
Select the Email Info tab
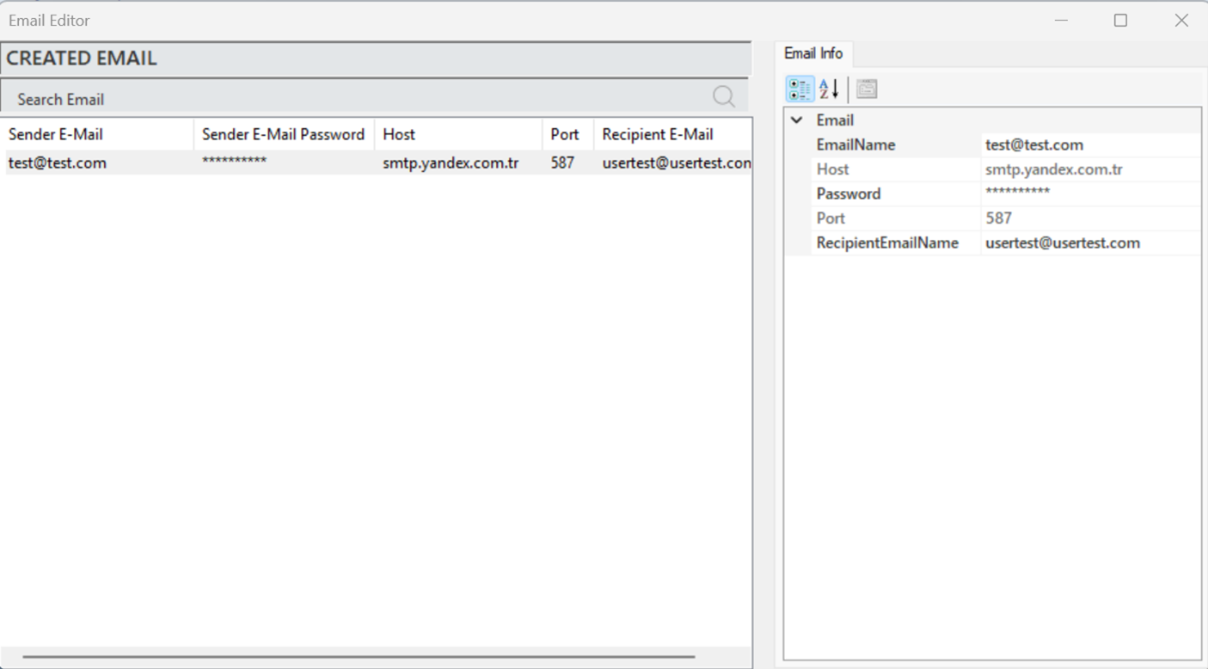813,54
